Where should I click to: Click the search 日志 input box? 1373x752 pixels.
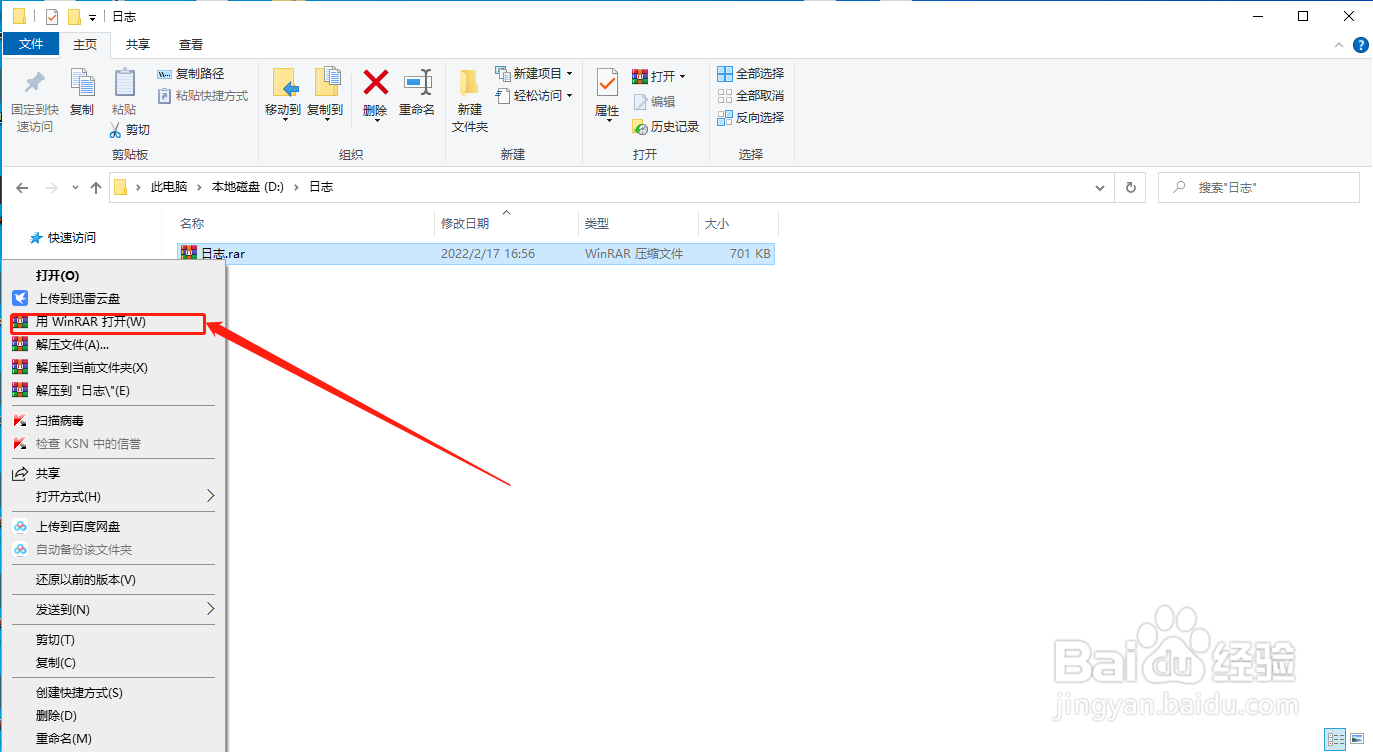(1258, 187)
